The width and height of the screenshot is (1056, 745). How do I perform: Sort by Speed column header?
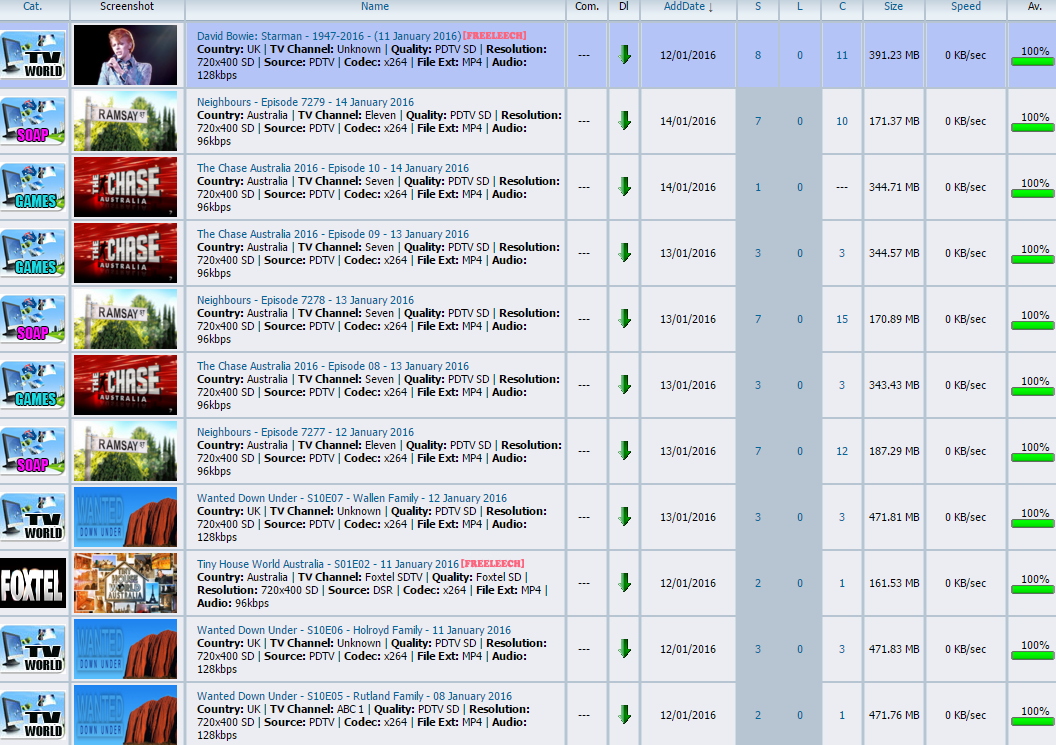(x=966, y=6)
